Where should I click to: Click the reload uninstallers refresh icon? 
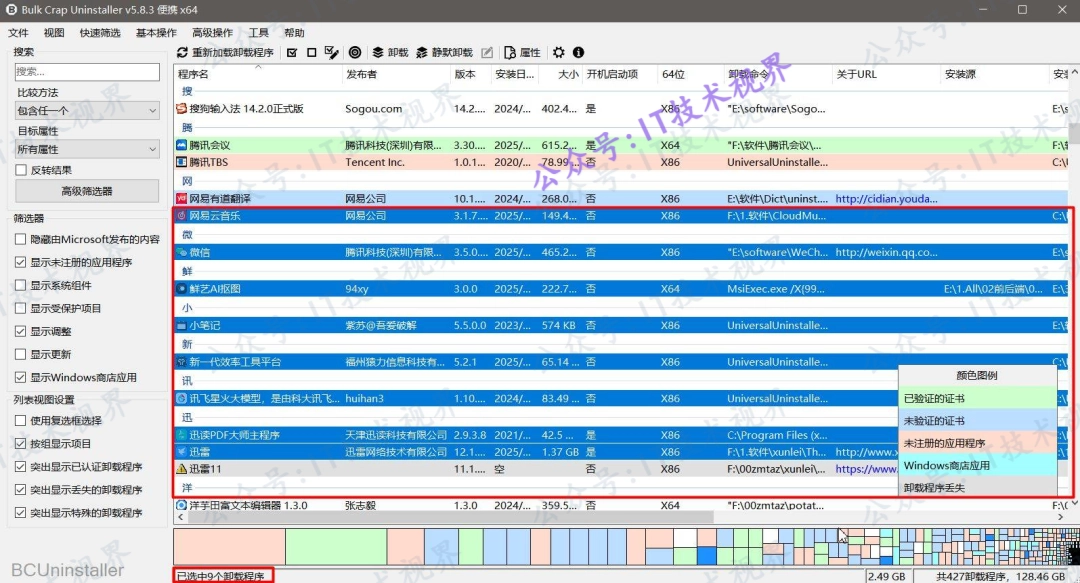(x=183, y=52)
